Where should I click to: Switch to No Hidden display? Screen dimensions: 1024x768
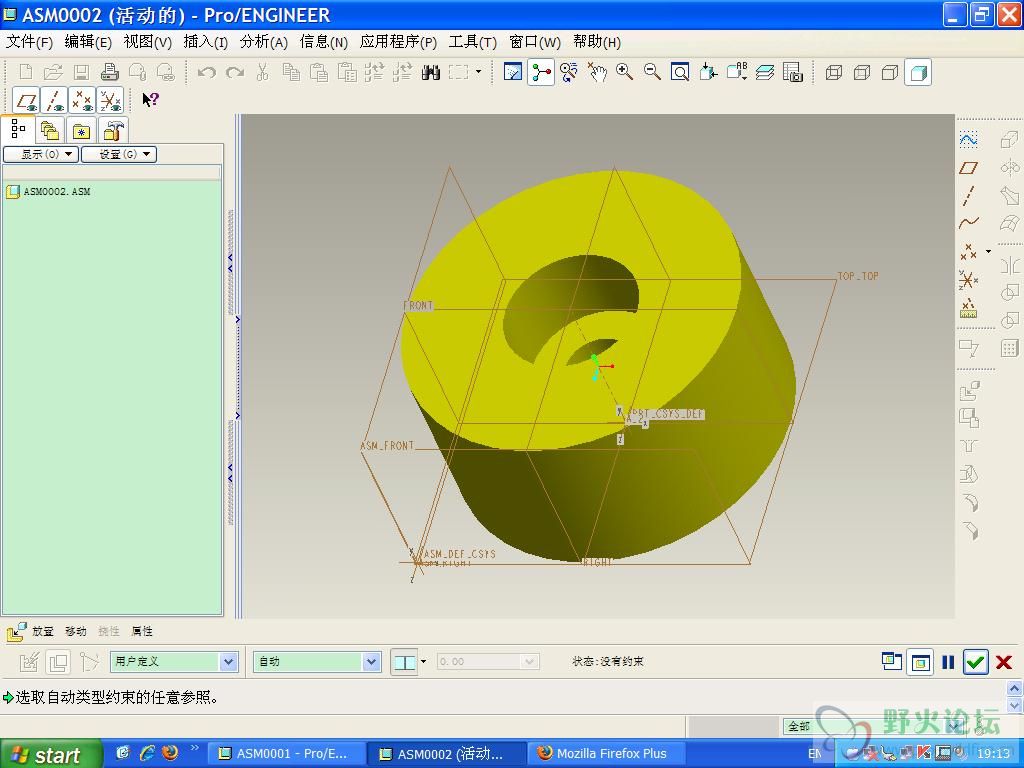[x=890, y=72]
